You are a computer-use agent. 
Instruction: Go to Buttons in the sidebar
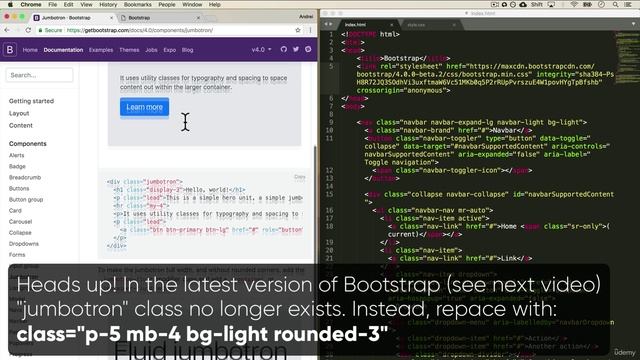[x=19, y=188]
